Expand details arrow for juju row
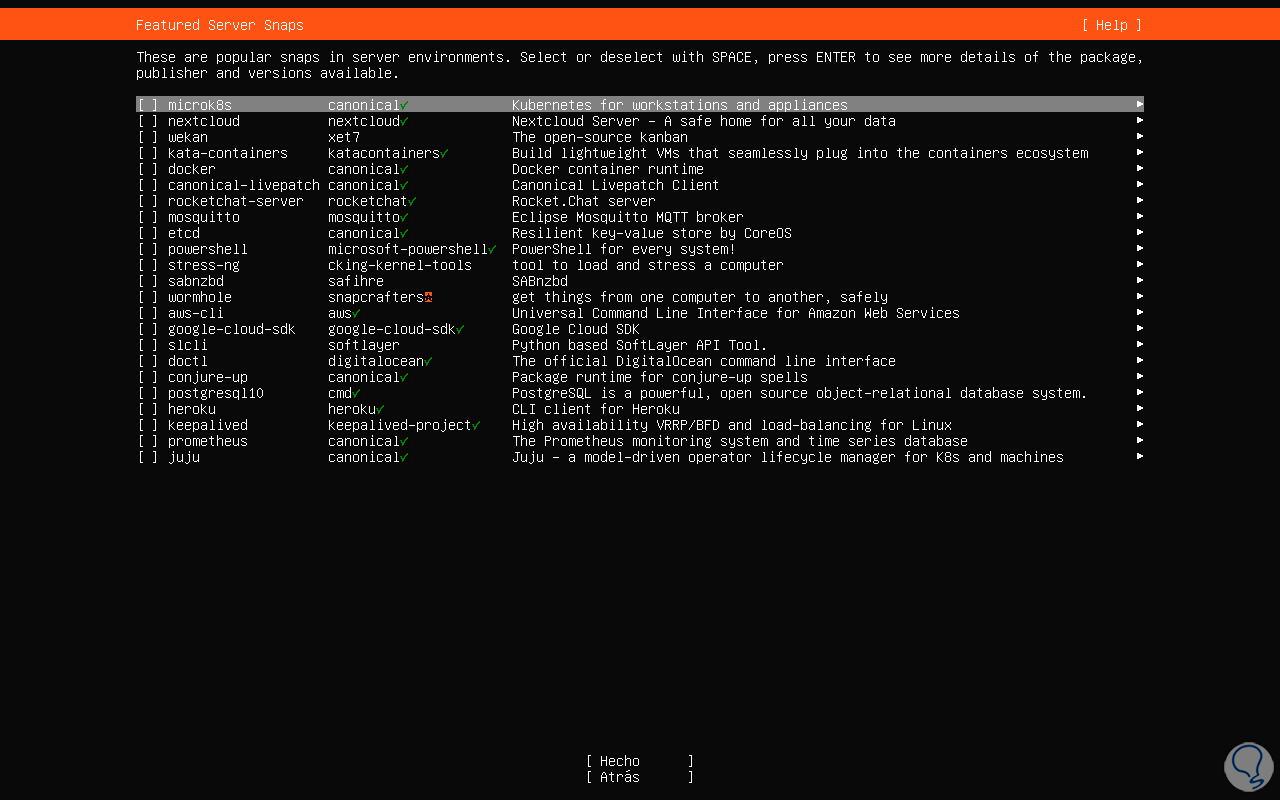Viewport: 1280px width, 800px height. (1140, 456)
